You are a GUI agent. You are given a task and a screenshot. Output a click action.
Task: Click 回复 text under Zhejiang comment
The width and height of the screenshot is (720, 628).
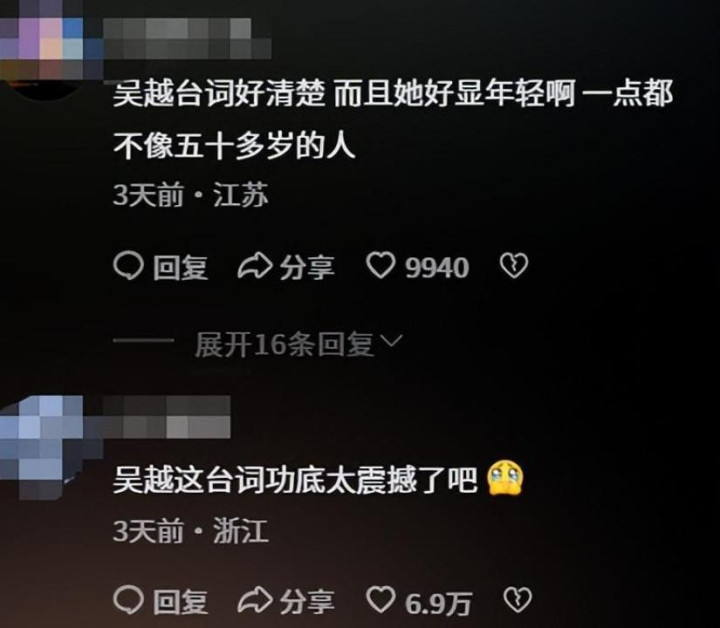[180, 601]
